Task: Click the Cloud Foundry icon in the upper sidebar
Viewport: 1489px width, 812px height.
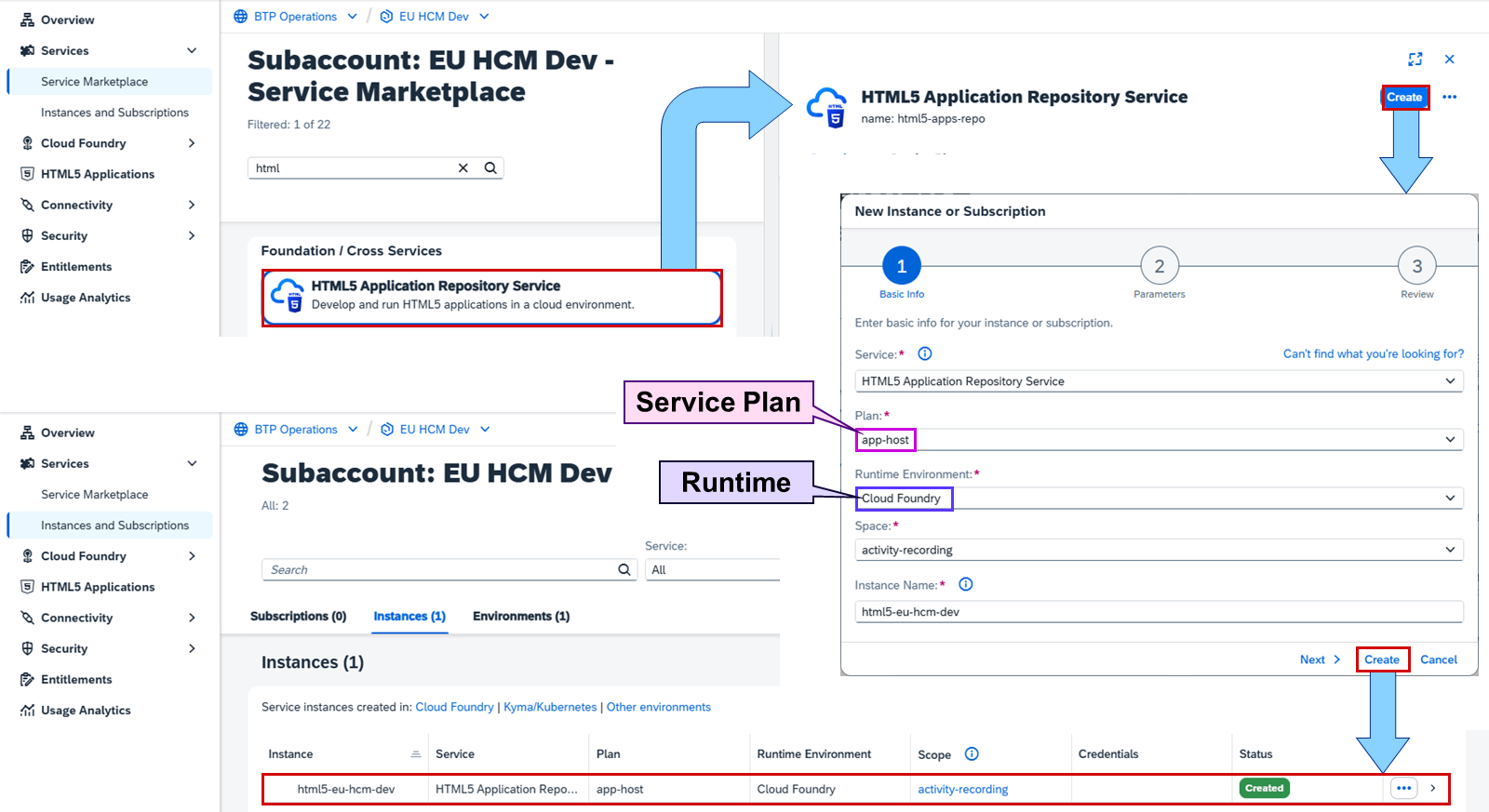Action: click(x=27, y=143)
